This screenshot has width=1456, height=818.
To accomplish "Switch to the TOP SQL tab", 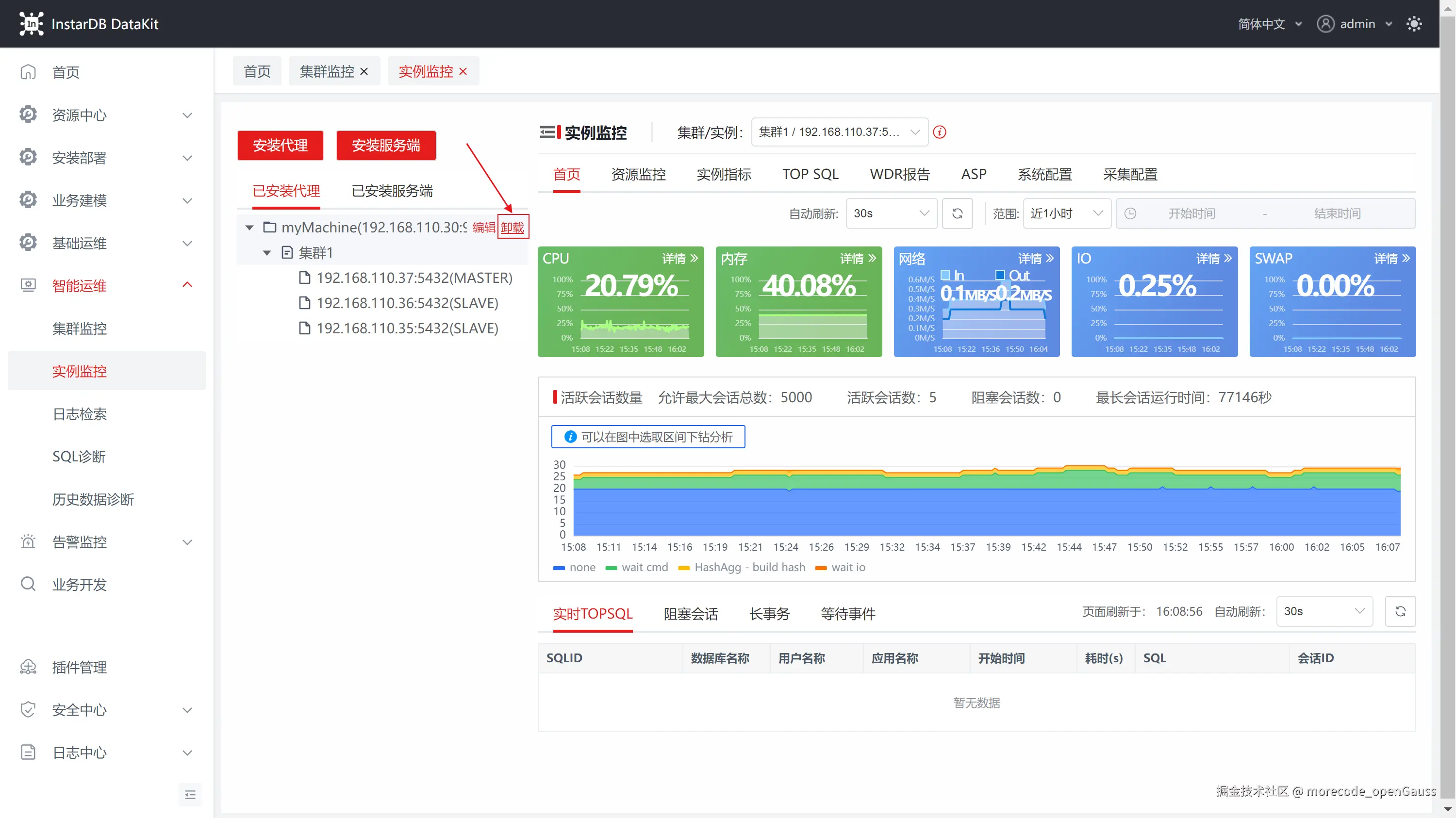I will 810,175.
